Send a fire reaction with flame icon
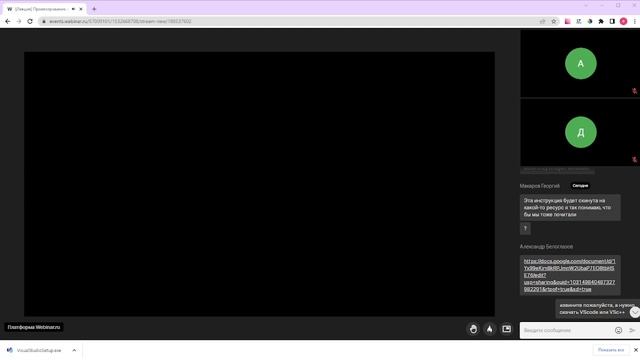This screenshot has width=640, height=360. tap(489, 329)
